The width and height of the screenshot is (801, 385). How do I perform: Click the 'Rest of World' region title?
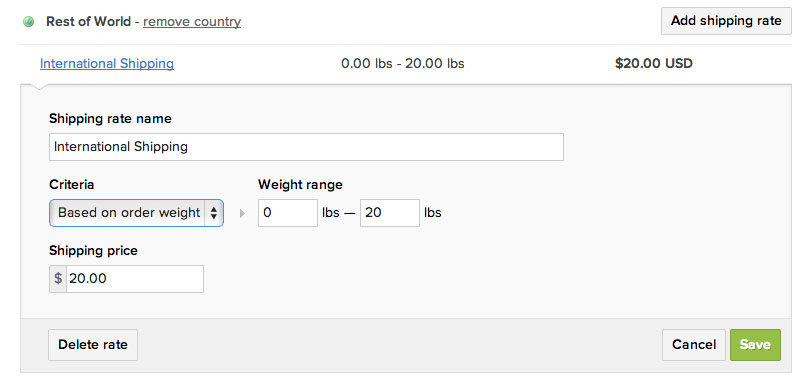pyautogui.click(x=88, y=22)
